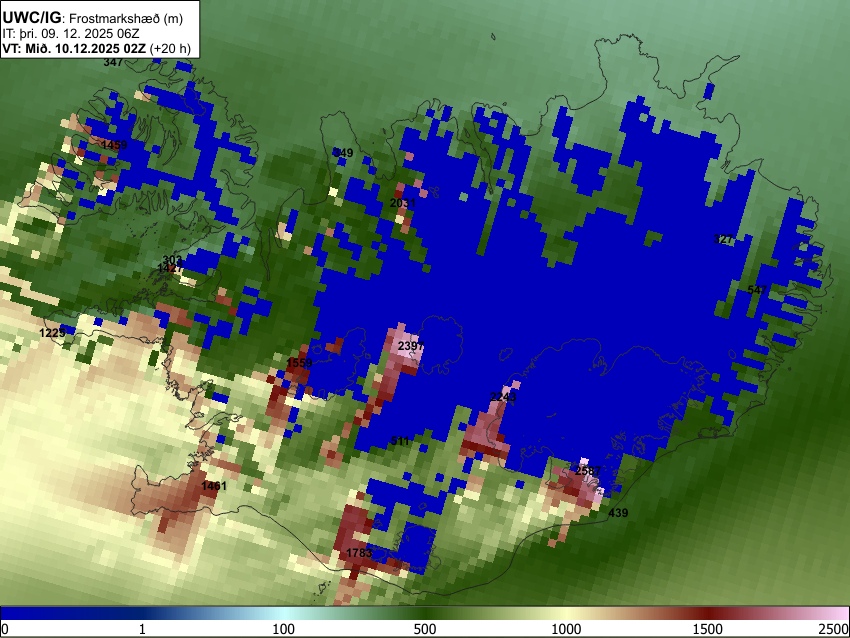Click the map value 1427
The height and width of the screenshot is (638, 850).
pyautogui.click(x=170, y=268)
